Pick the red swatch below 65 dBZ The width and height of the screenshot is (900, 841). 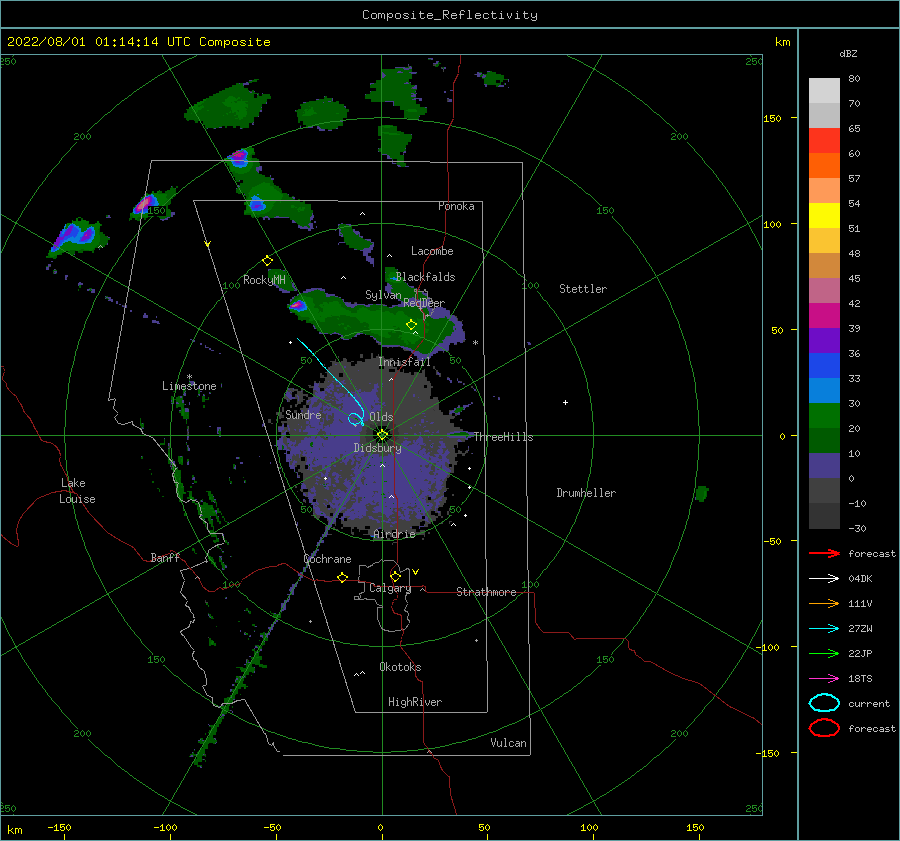824,141
